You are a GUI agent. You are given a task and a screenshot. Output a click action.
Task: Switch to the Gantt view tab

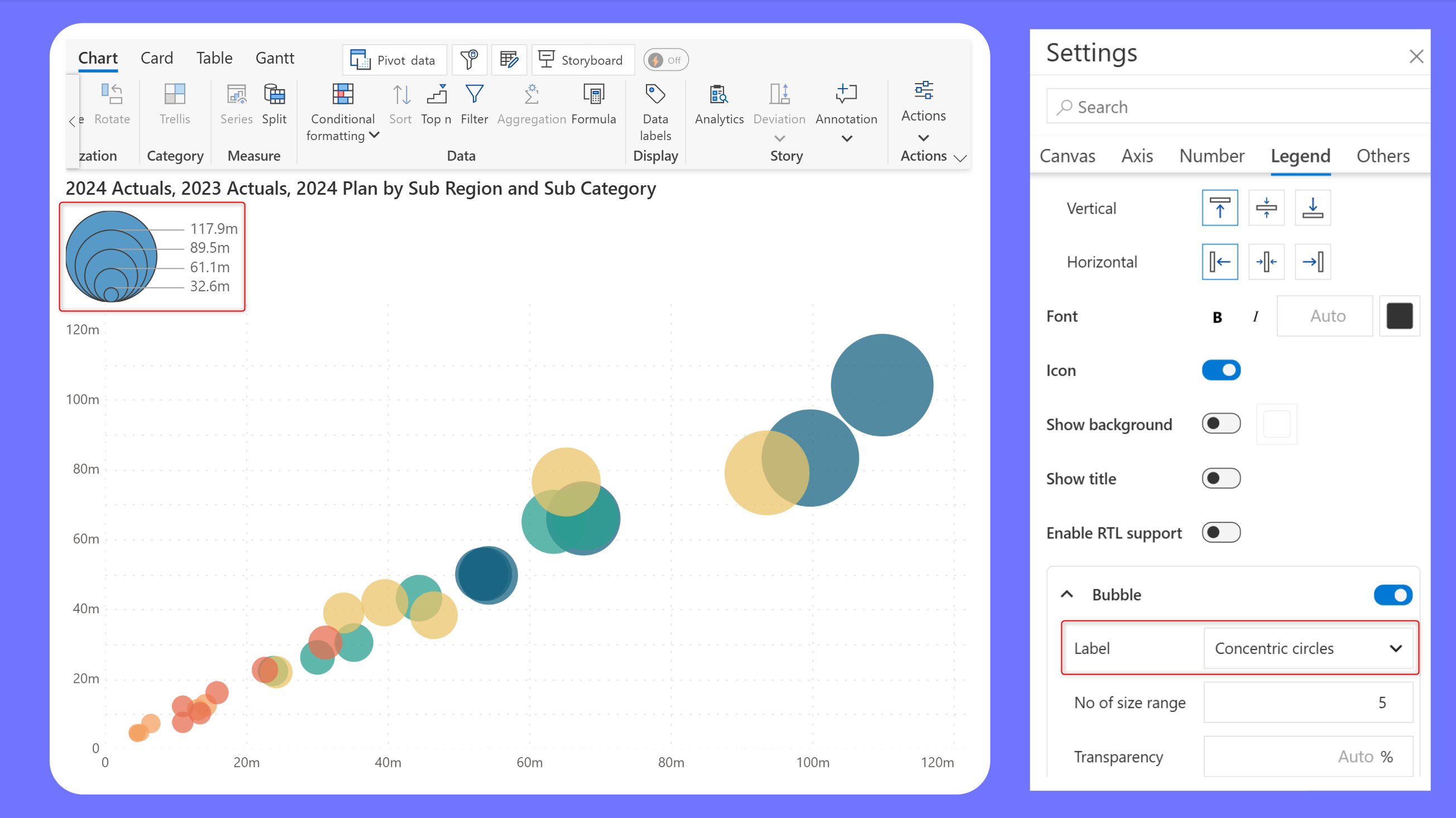tap(275, 58)
